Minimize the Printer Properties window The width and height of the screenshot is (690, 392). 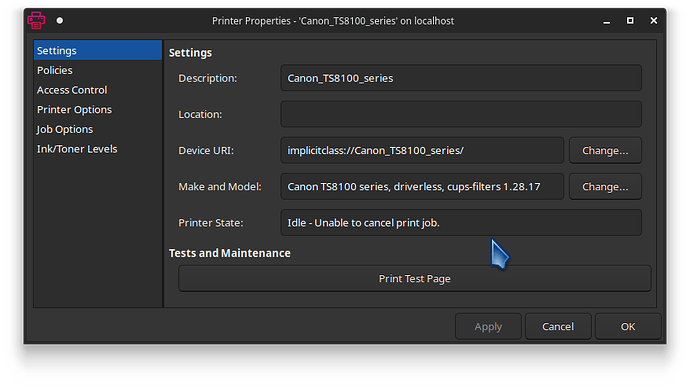coord(607,21)
